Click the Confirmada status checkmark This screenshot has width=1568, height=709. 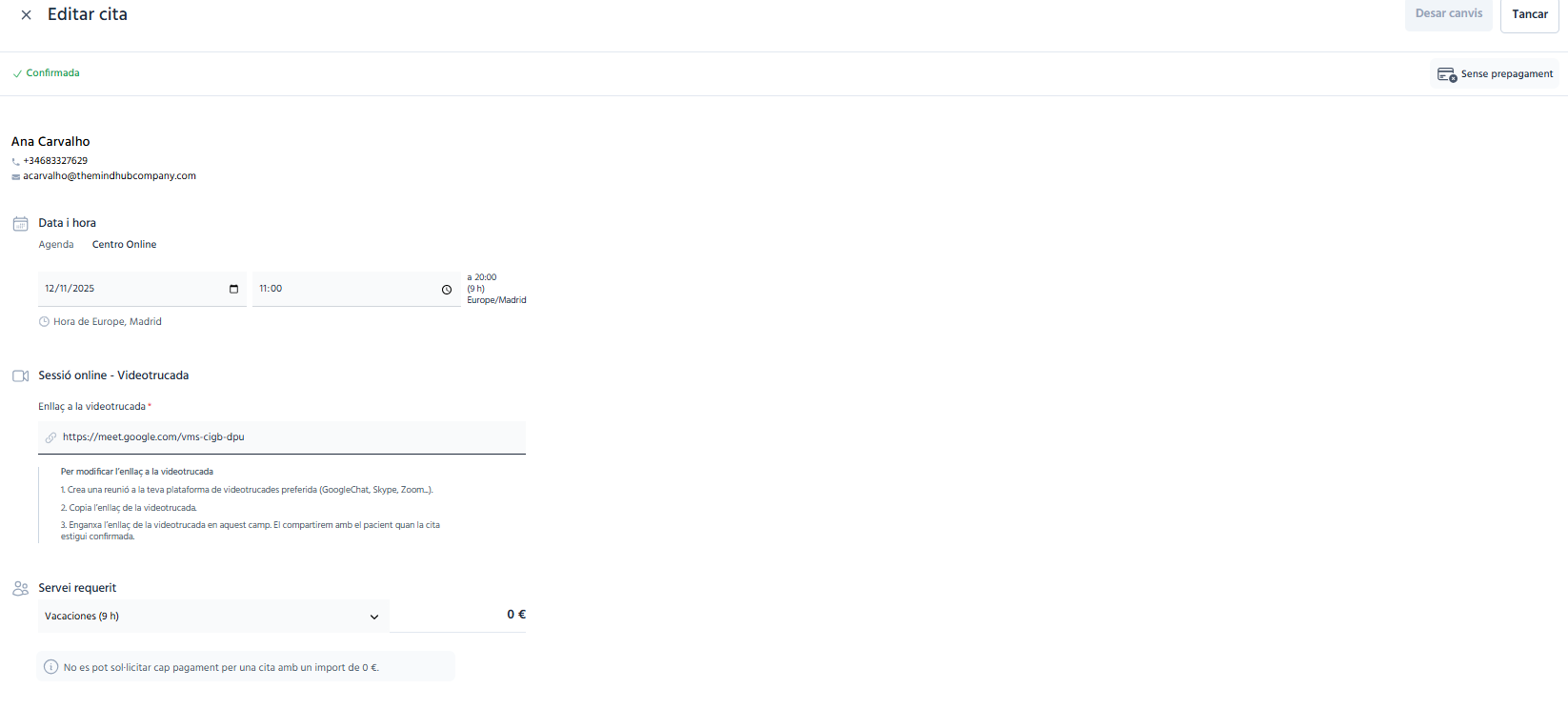point(17,73)
